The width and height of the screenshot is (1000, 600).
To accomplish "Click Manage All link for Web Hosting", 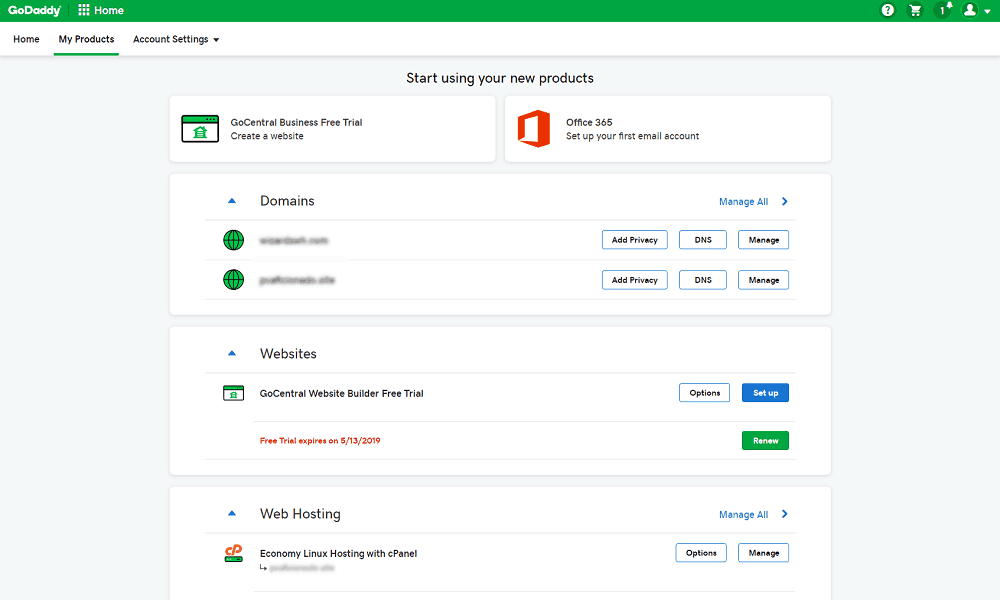I will click(744, 515).
